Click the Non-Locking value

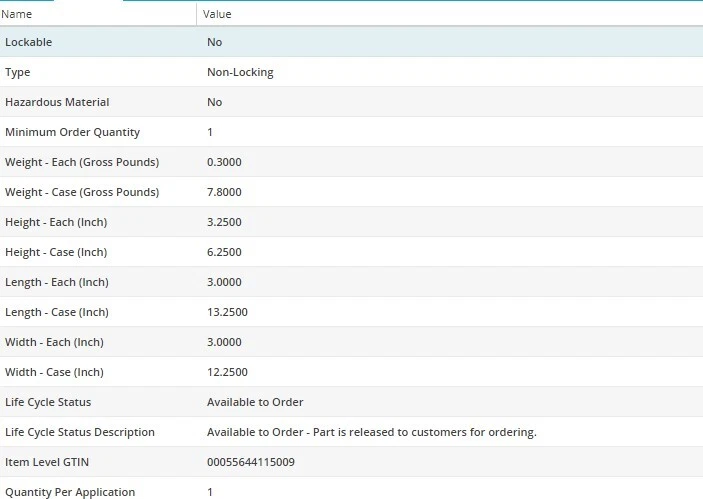coord(240,72)
